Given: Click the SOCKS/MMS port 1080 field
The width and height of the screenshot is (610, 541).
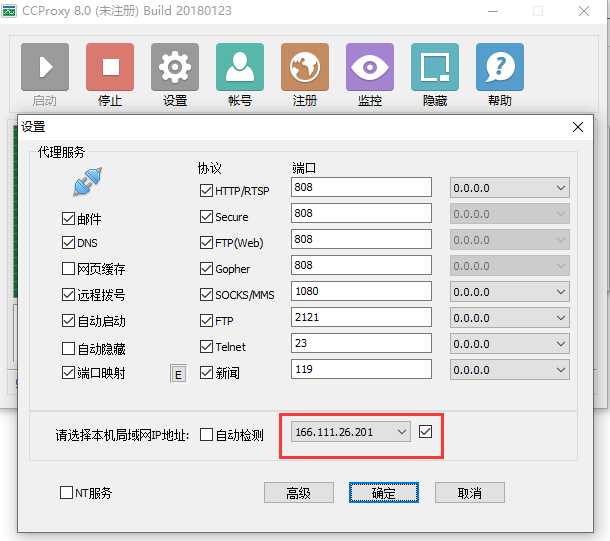Looking at the screenshot, I should point(361,291).
